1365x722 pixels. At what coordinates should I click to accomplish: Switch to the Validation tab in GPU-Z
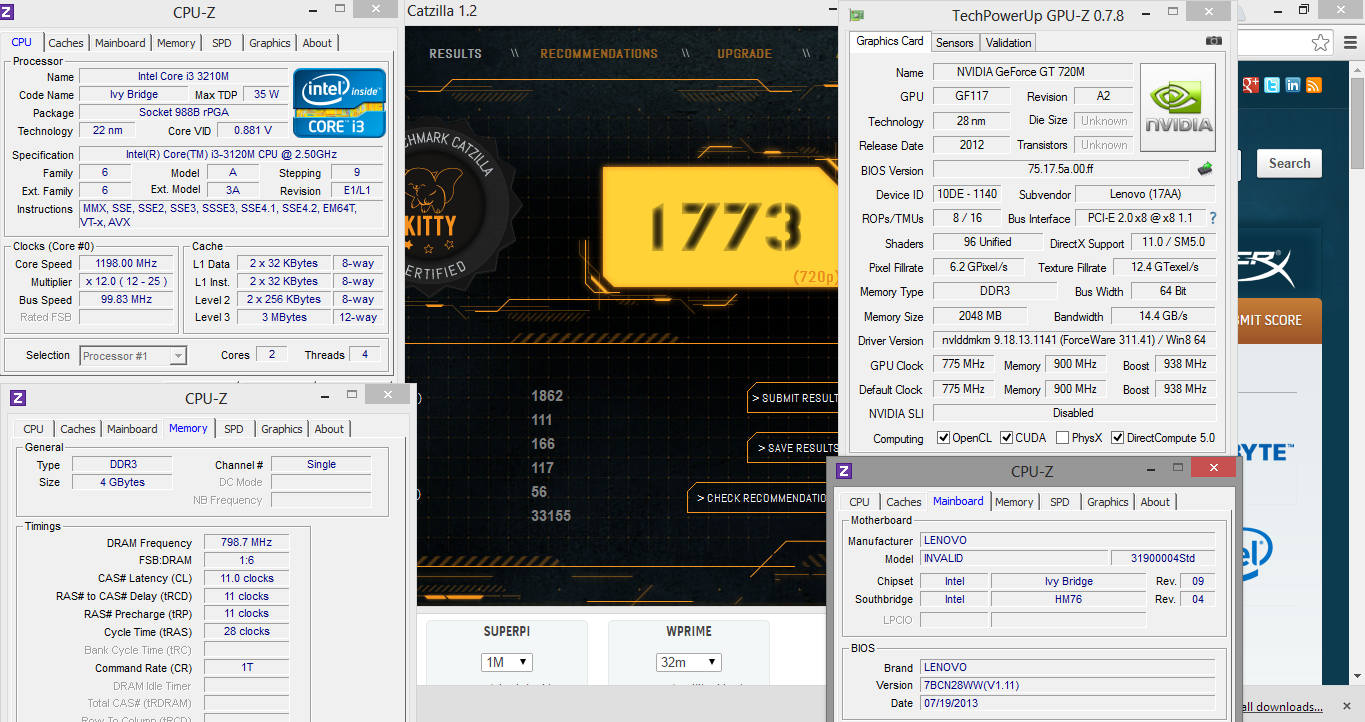(x=1008, y=43)
